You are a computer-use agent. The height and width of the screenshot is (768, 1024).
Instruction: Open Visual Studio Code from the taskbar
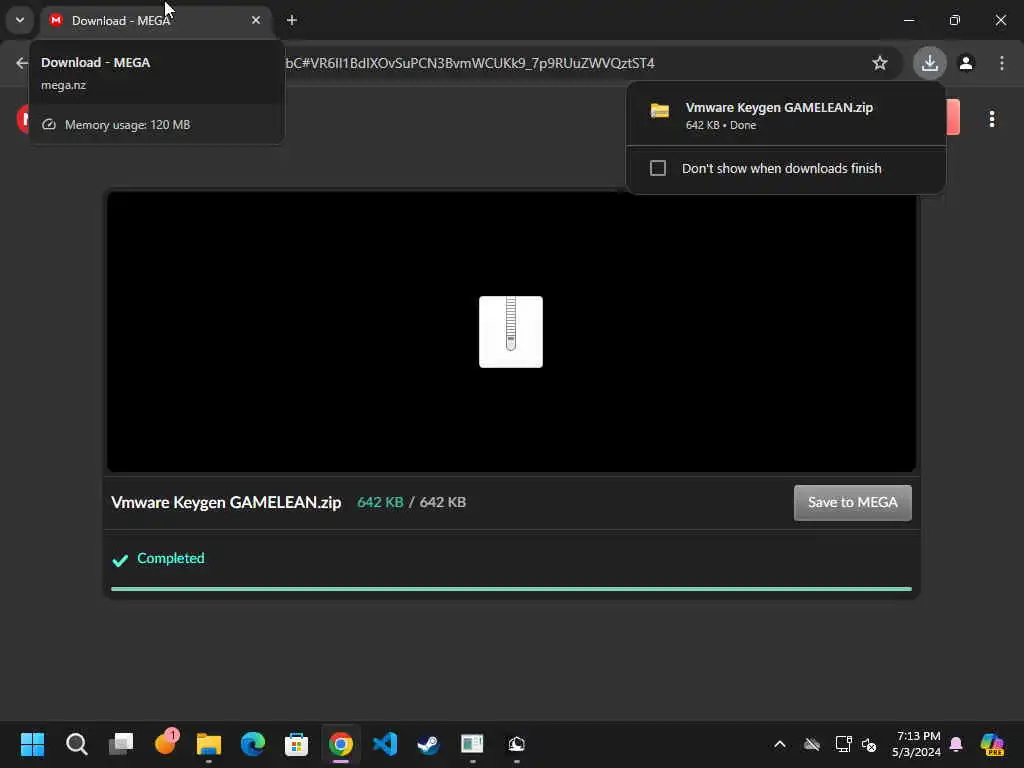click(385, 744)
